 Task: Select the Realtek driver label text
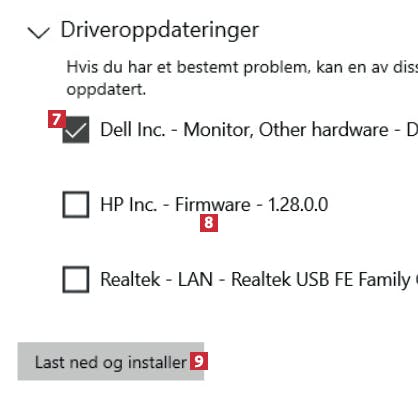(259, 279)
